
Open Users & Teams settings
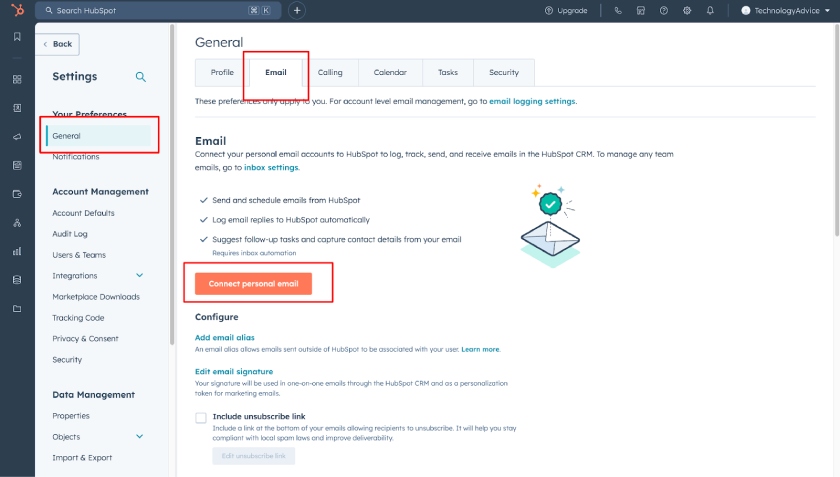tap(79, 255)
